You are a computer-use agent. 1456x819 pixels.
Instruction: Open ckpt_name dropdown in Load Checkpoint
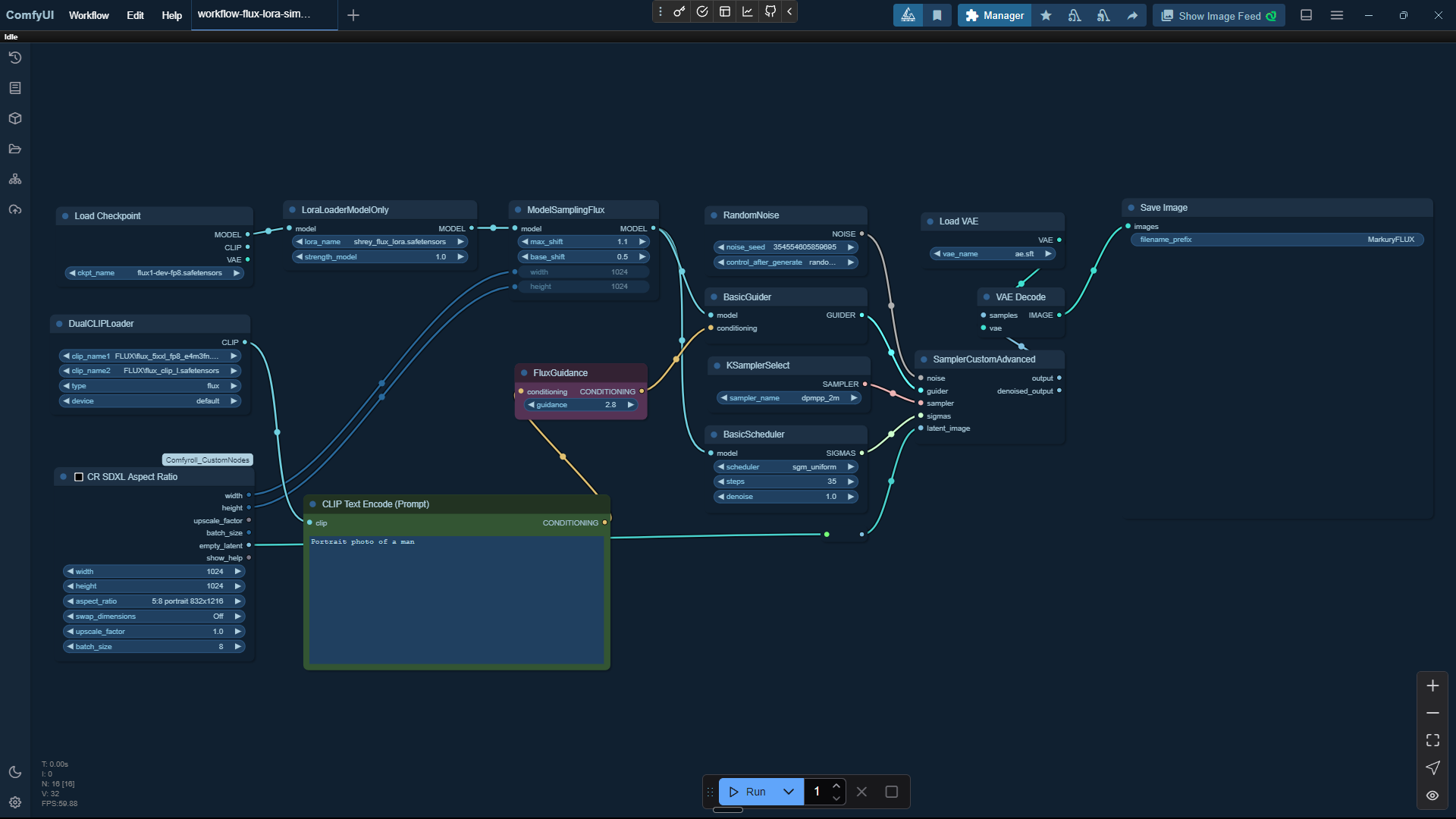[x=155, y=273]
